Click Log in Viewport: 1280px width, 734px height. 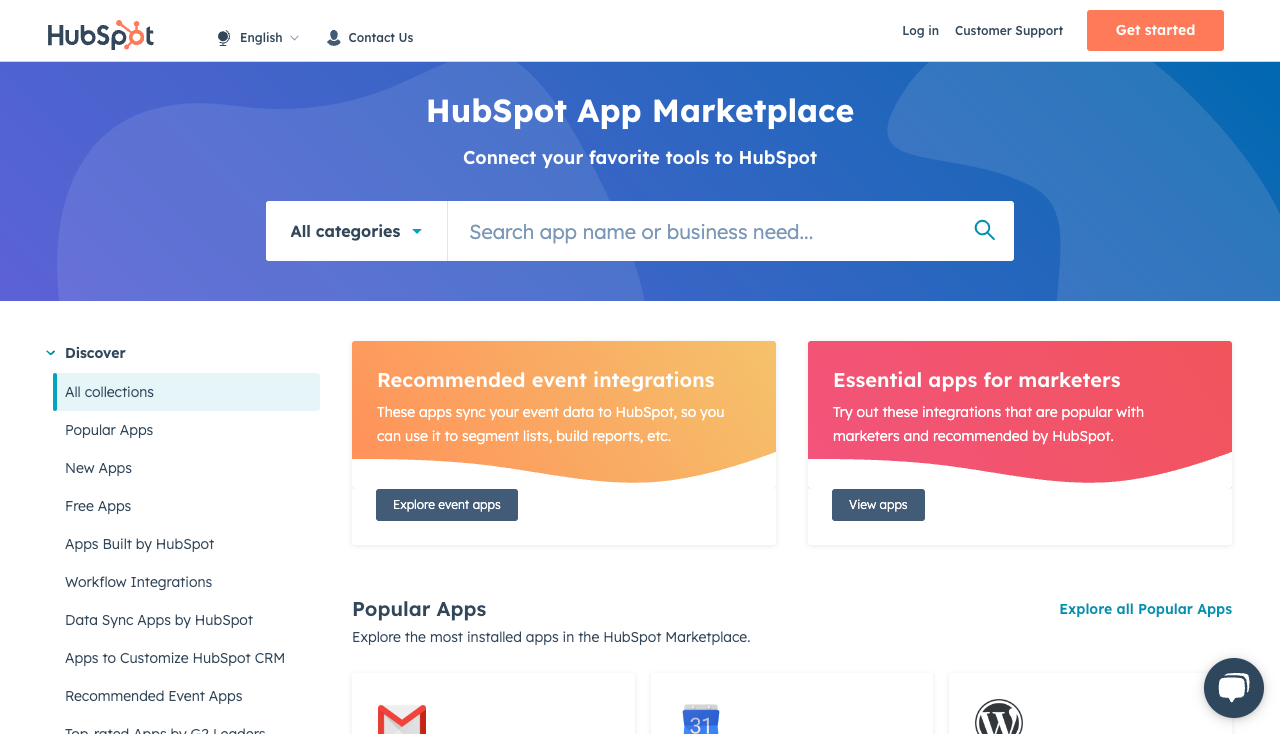pyautogui.click(x=920, y=31)
